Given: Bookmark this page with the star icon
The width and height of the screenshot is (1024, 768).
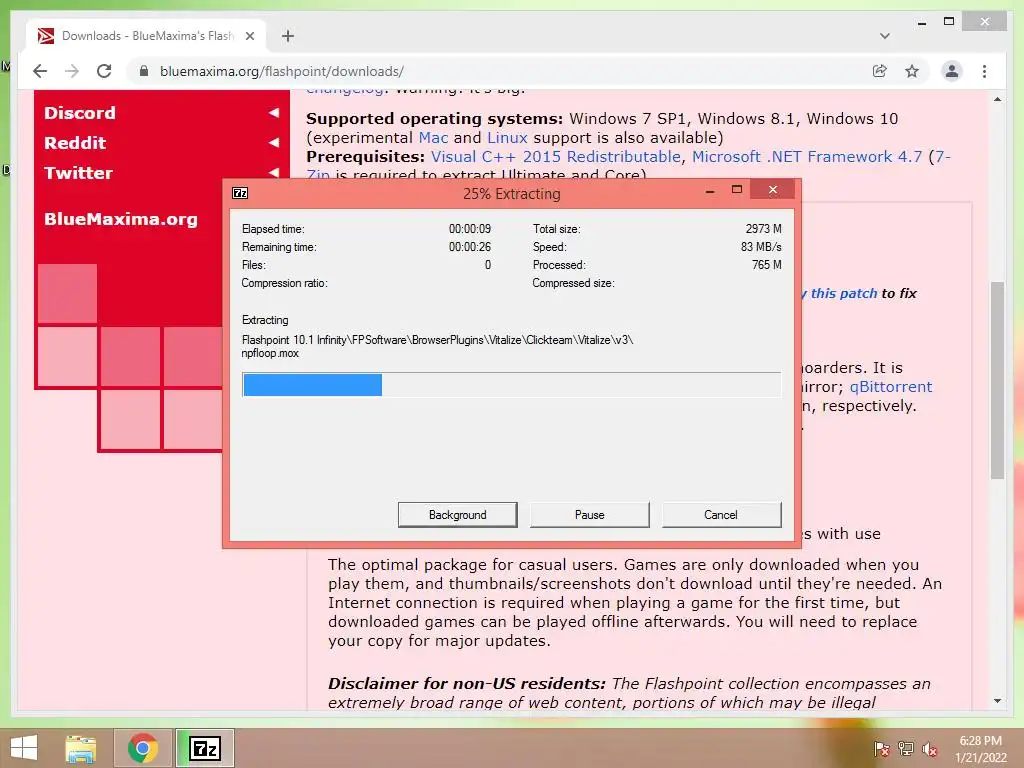Looking at the screenshot, I should 912,71.
